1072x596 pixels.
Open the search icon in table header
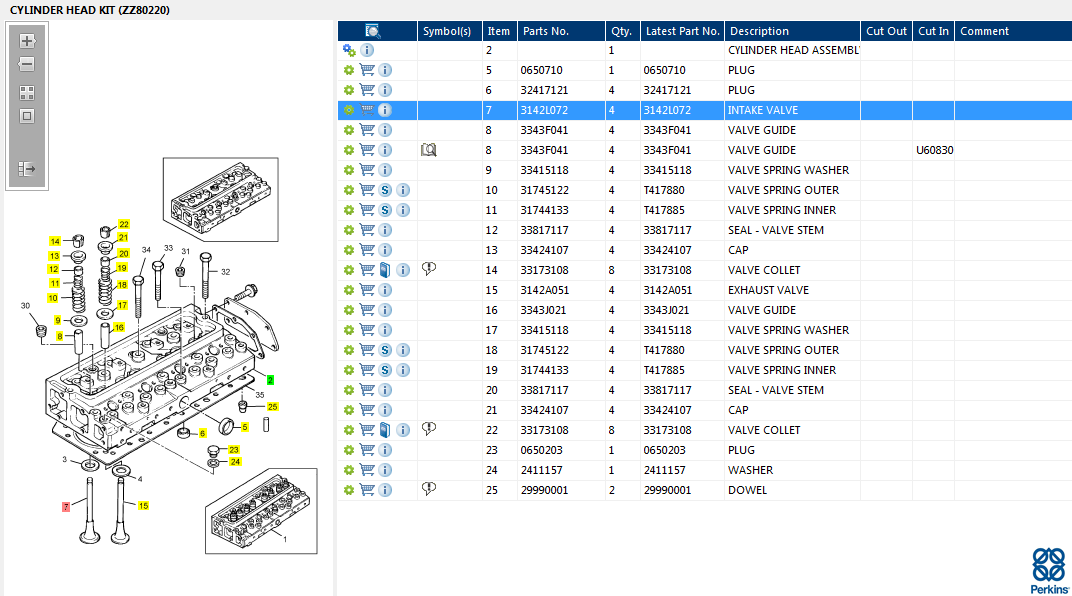373,31
